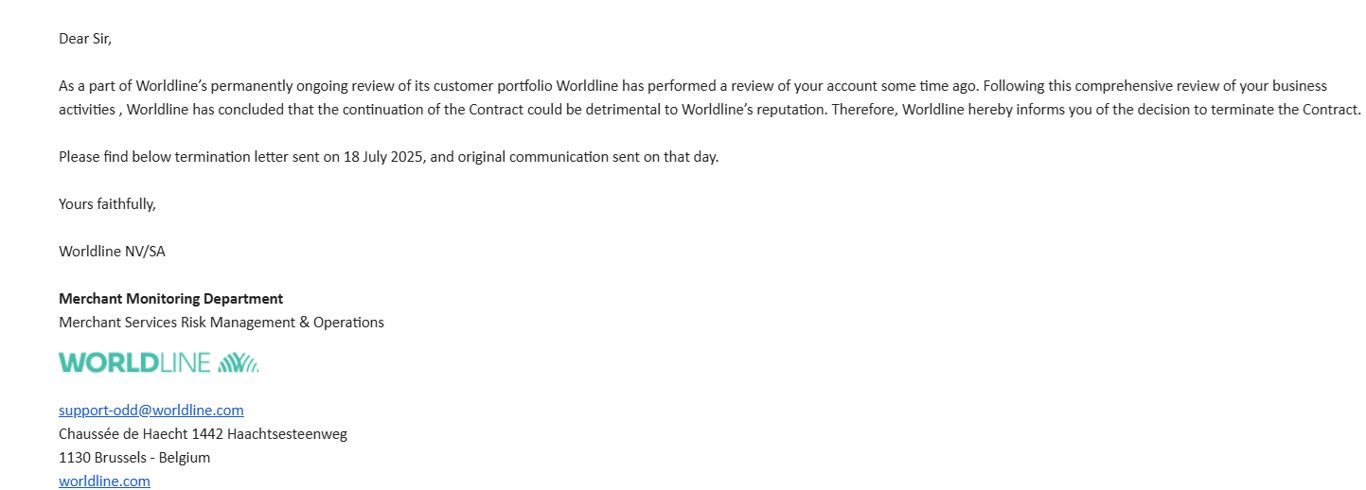Open the worldline.com website link
This screenshot has width=1366, height=490.
[x=104, y=481]
